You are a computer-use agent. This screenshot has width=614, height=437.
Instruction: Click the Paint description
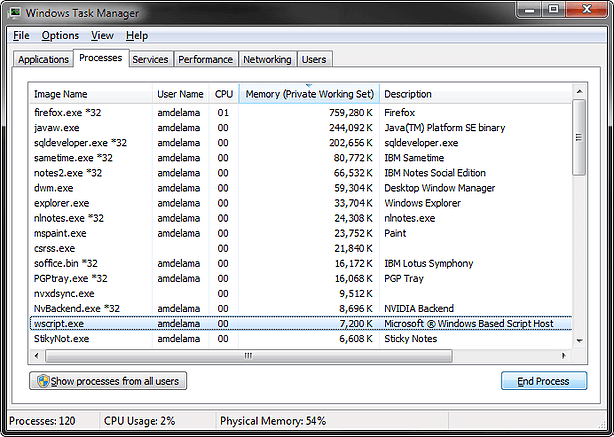coord(395,233)
